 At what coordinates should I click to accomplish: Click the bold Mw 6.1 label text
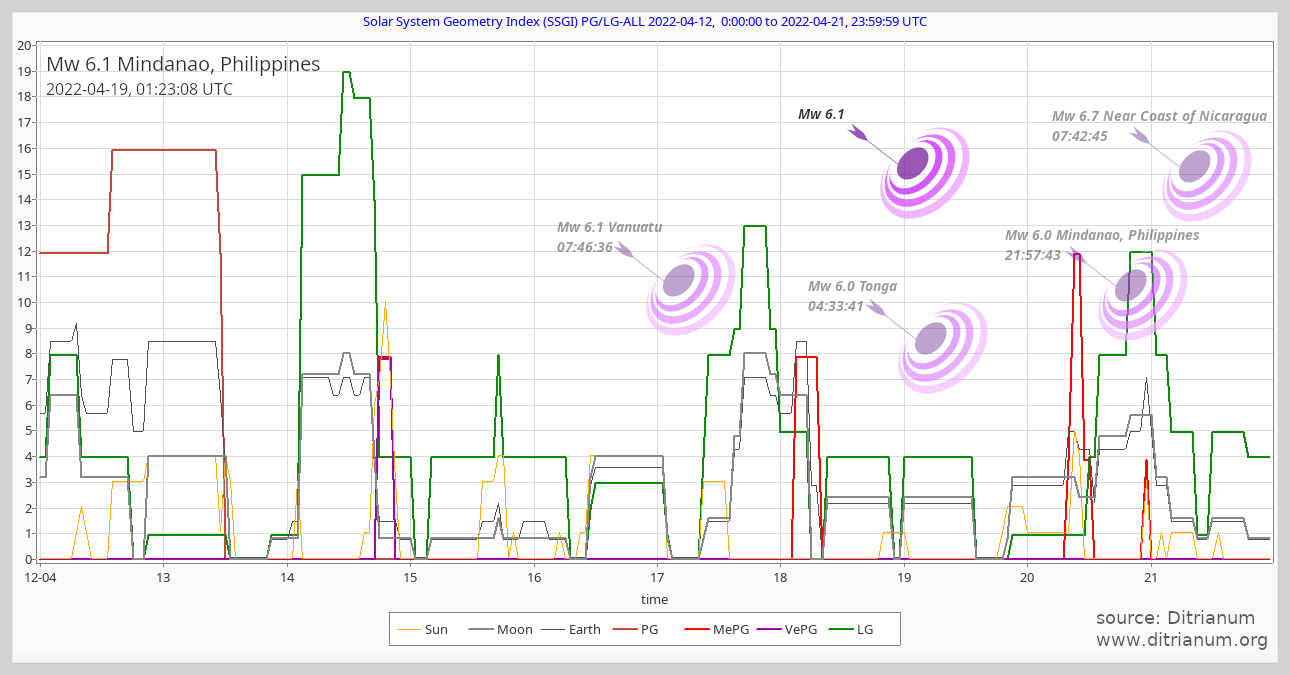click(x=821, y=114)
